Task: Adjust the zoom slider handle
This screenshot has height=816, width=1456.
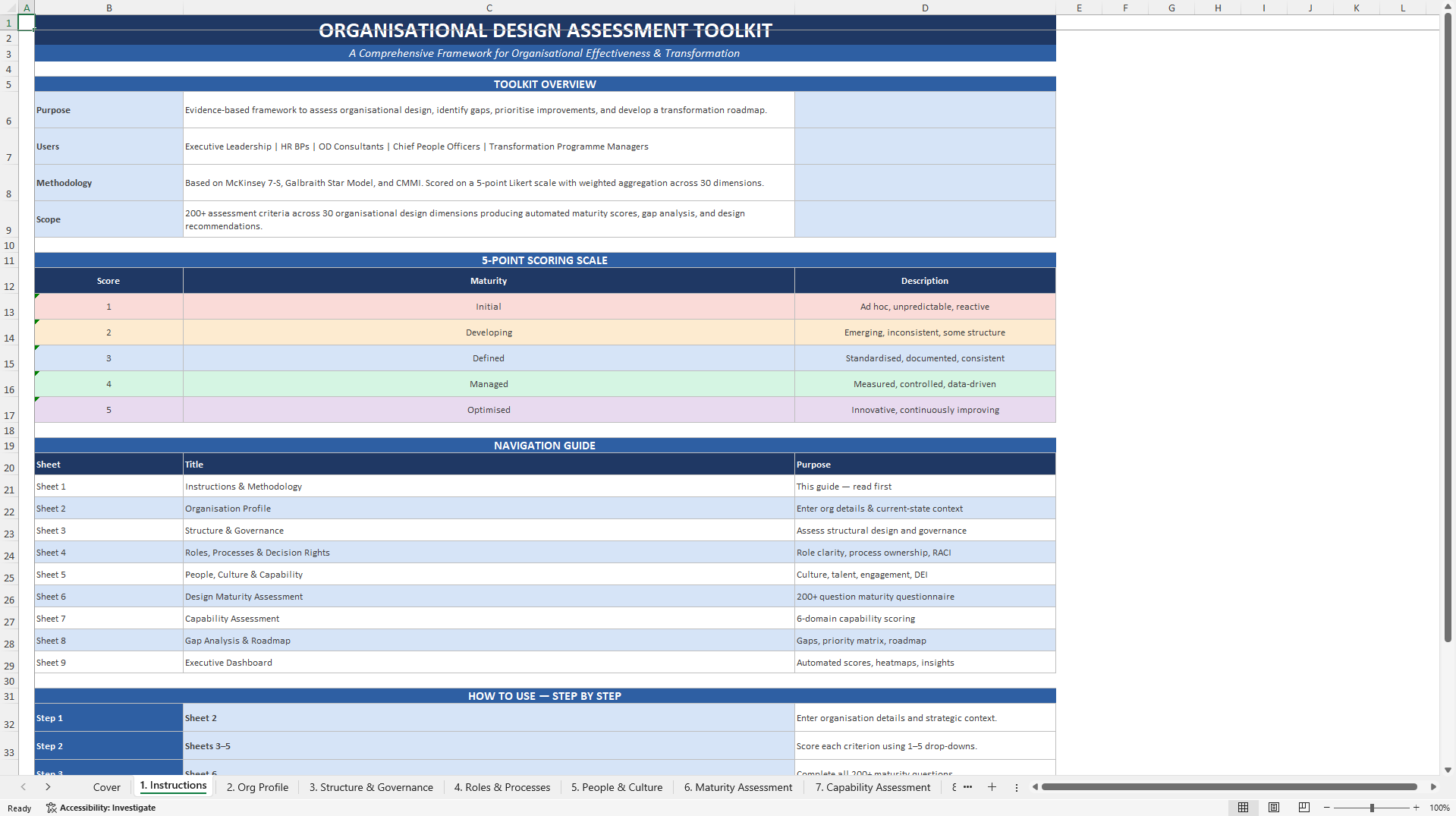Action: click(x=1372, y=808)
